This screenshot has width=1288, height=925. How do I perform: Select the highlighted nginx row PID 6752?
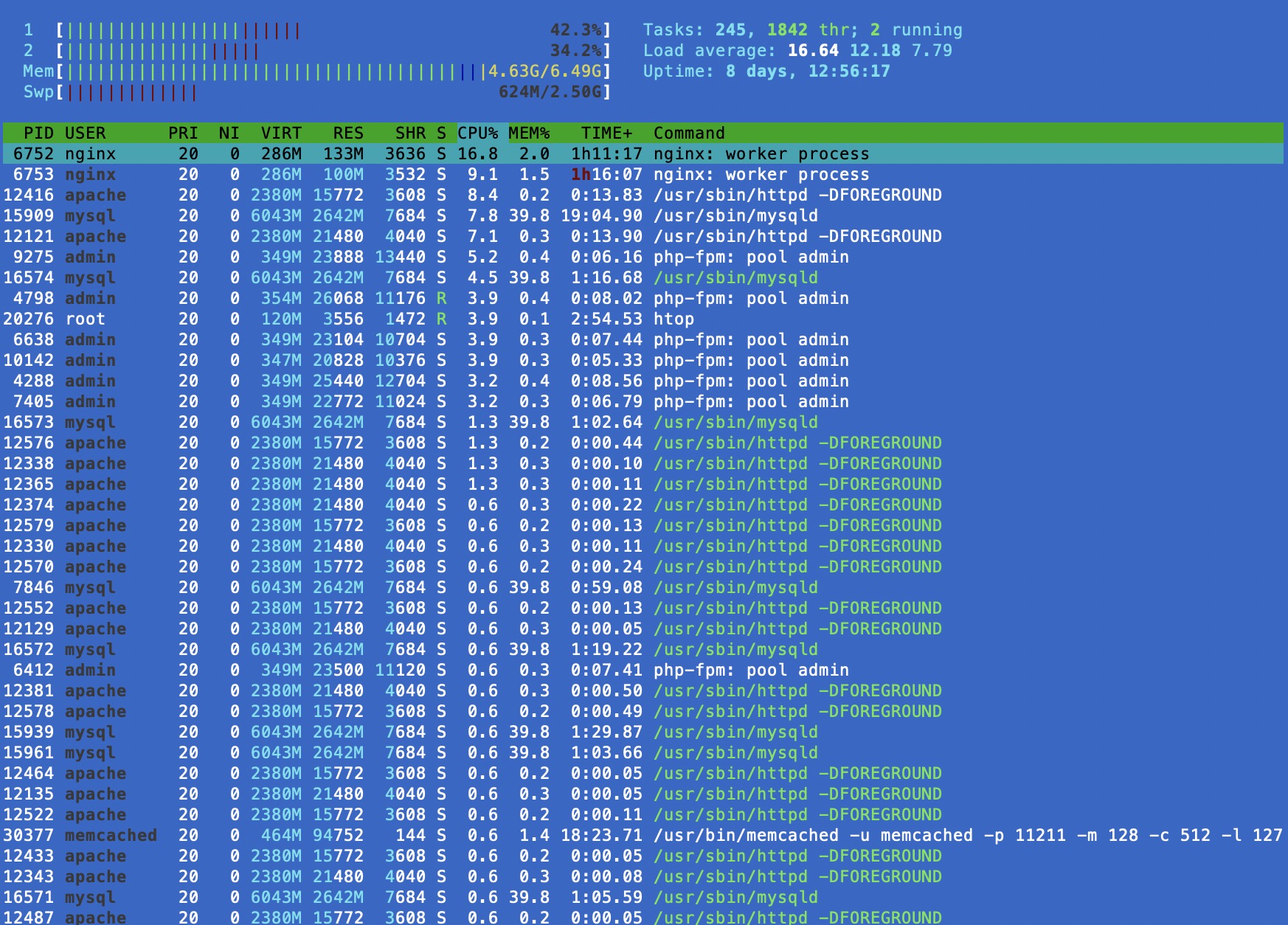[443, 153]
